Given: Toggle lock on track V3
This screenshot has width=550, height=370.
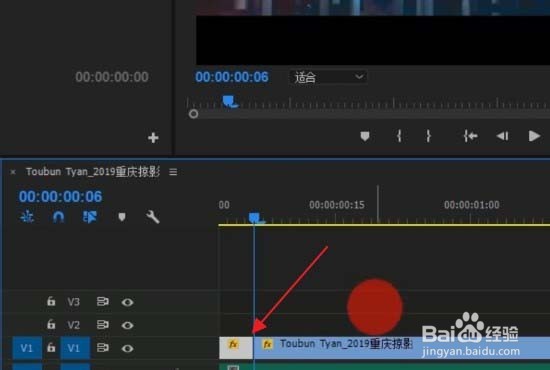Looking at the screenshot, I should (x=51, y=301).
